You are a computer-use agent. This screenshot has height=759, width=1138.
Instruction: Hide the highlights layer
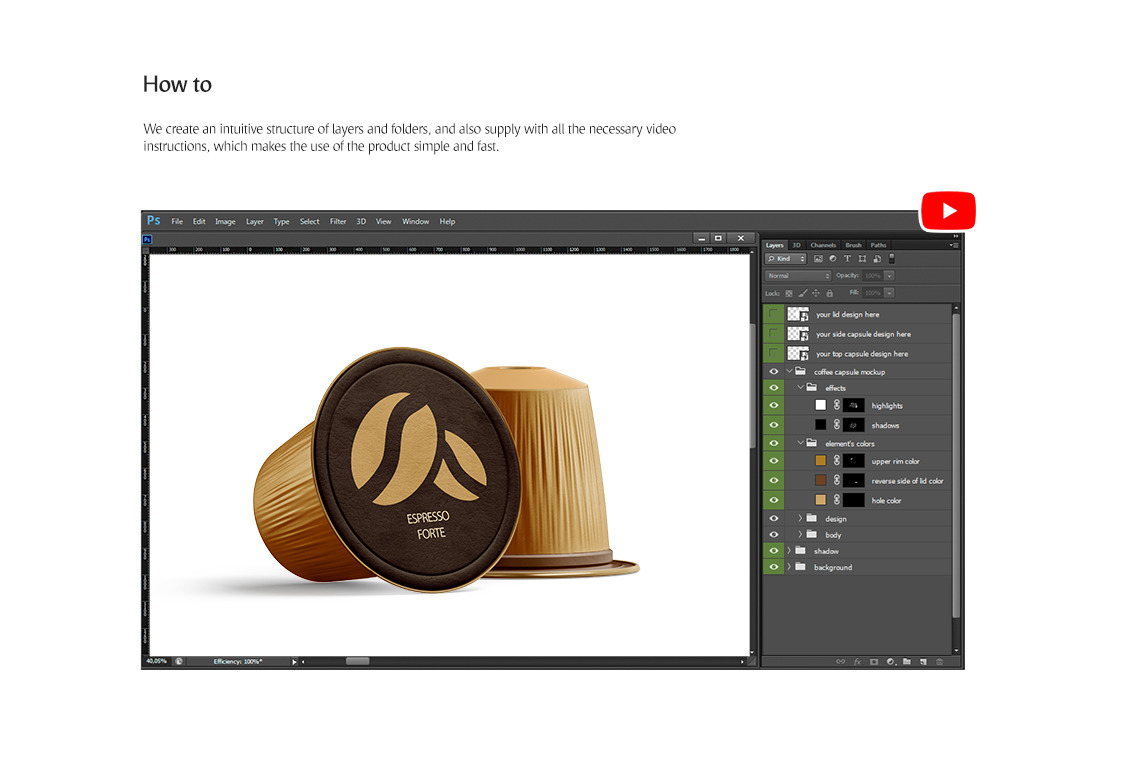(773, 405)
